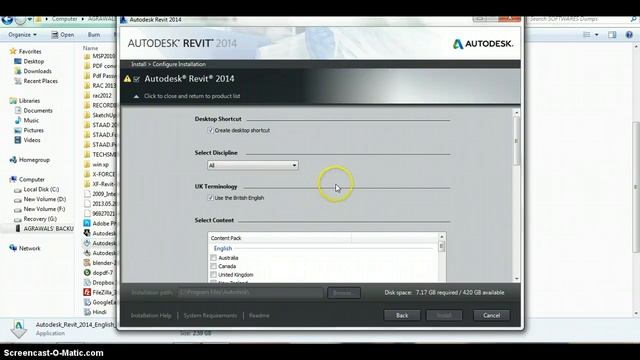Open the Installation Help link

point(151,316)
